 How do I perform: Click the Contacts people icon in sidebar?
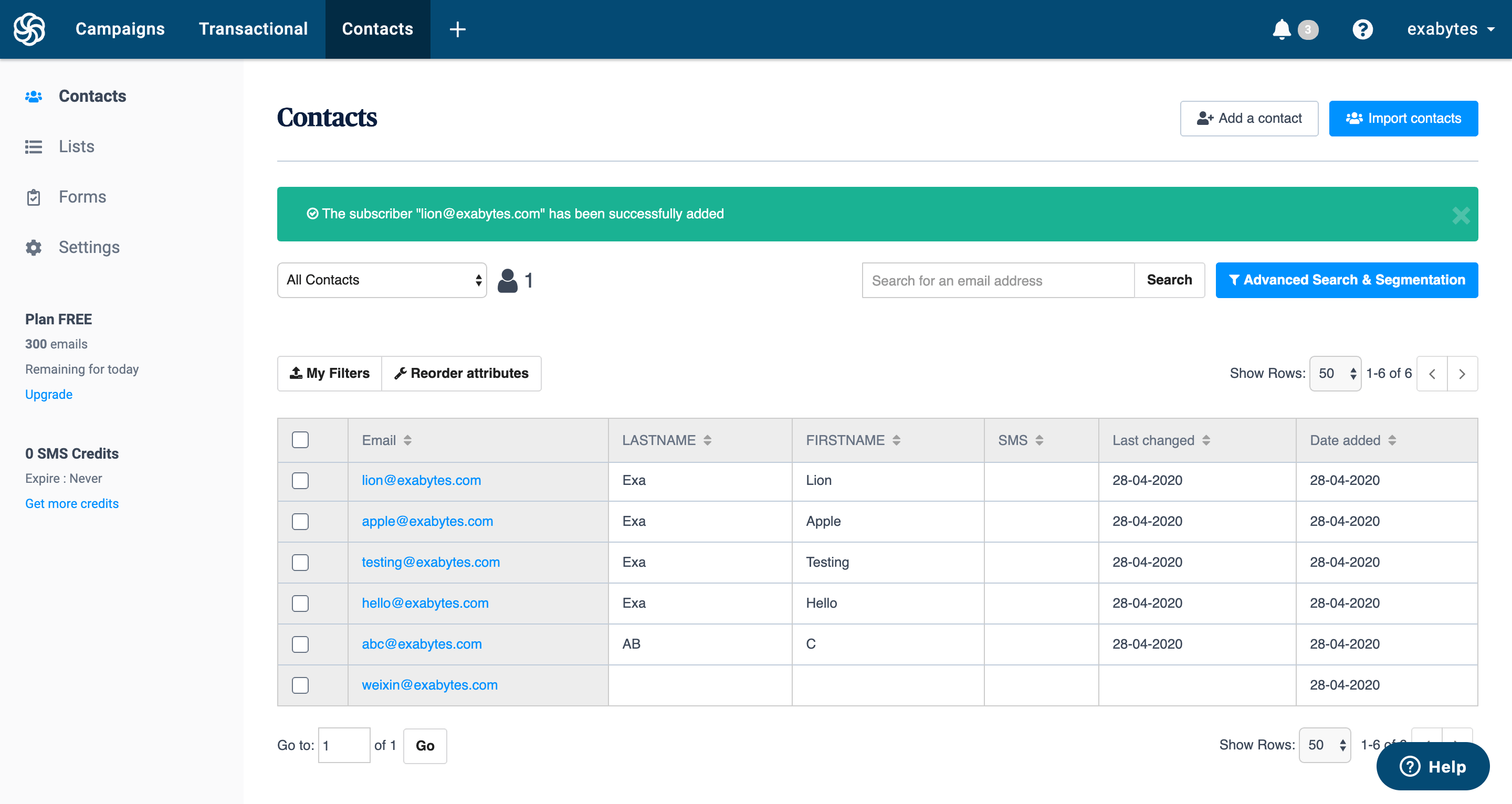pyautogui.click(x=34, y=96)
